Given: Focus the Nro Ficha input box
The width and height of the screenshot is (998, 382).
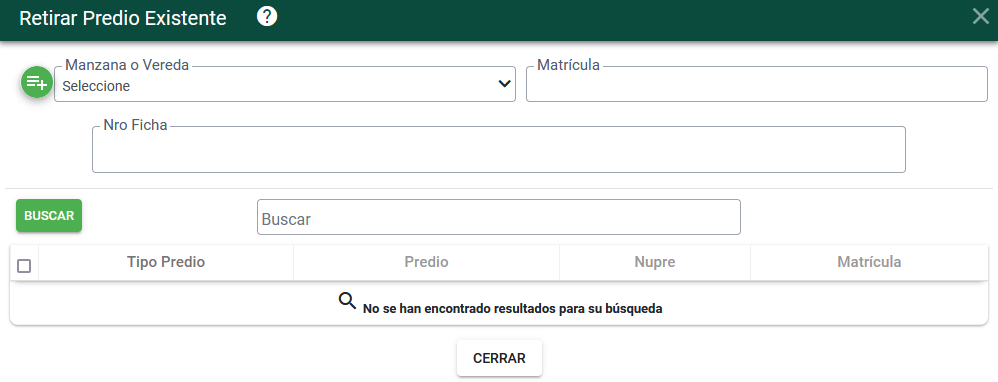Looking at the screenshot, I should [499, 150].
